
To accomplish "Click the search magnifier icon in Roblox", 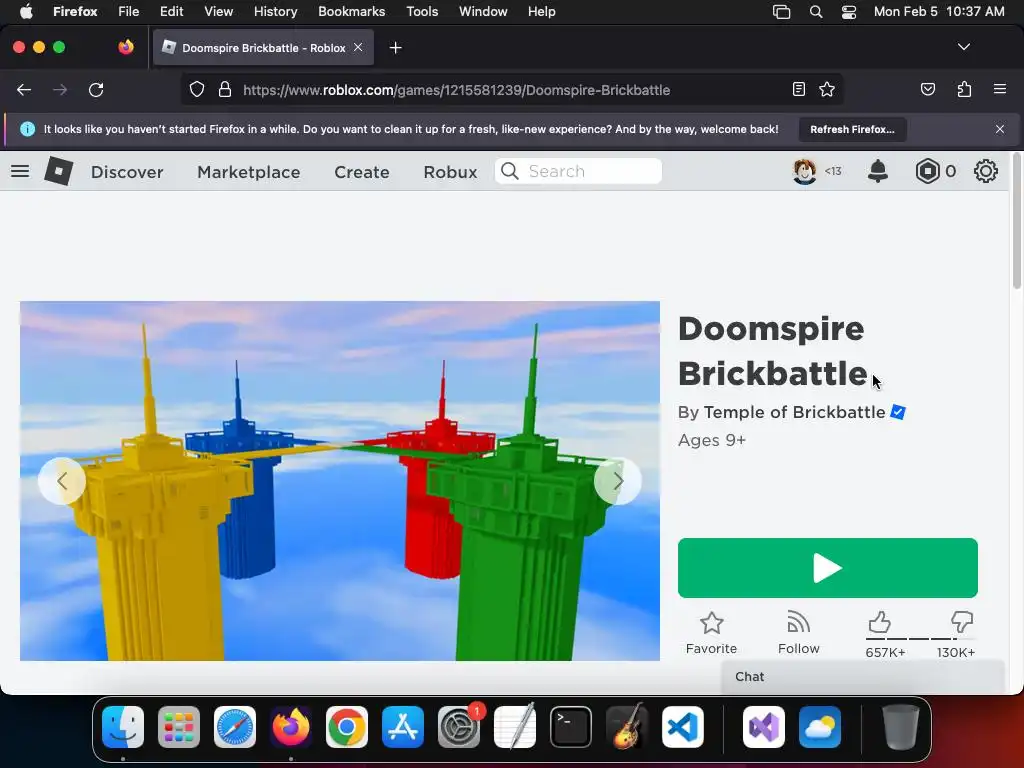I will [x=510, y=171].
